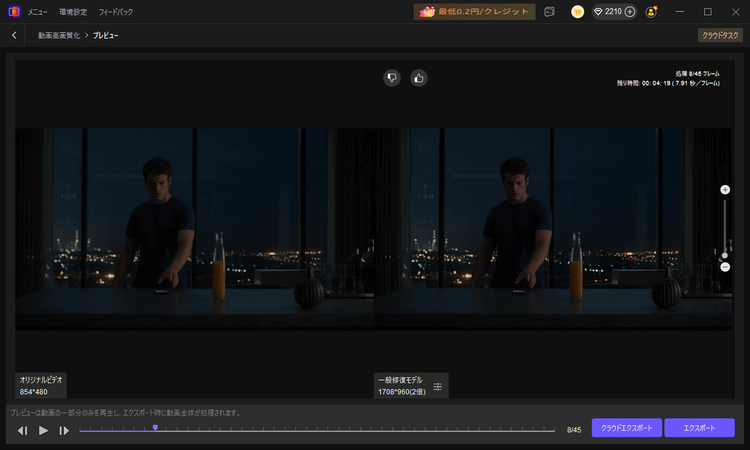750x450 pixels.
Task: Click the original video preview frame
Action: (194, 229)
